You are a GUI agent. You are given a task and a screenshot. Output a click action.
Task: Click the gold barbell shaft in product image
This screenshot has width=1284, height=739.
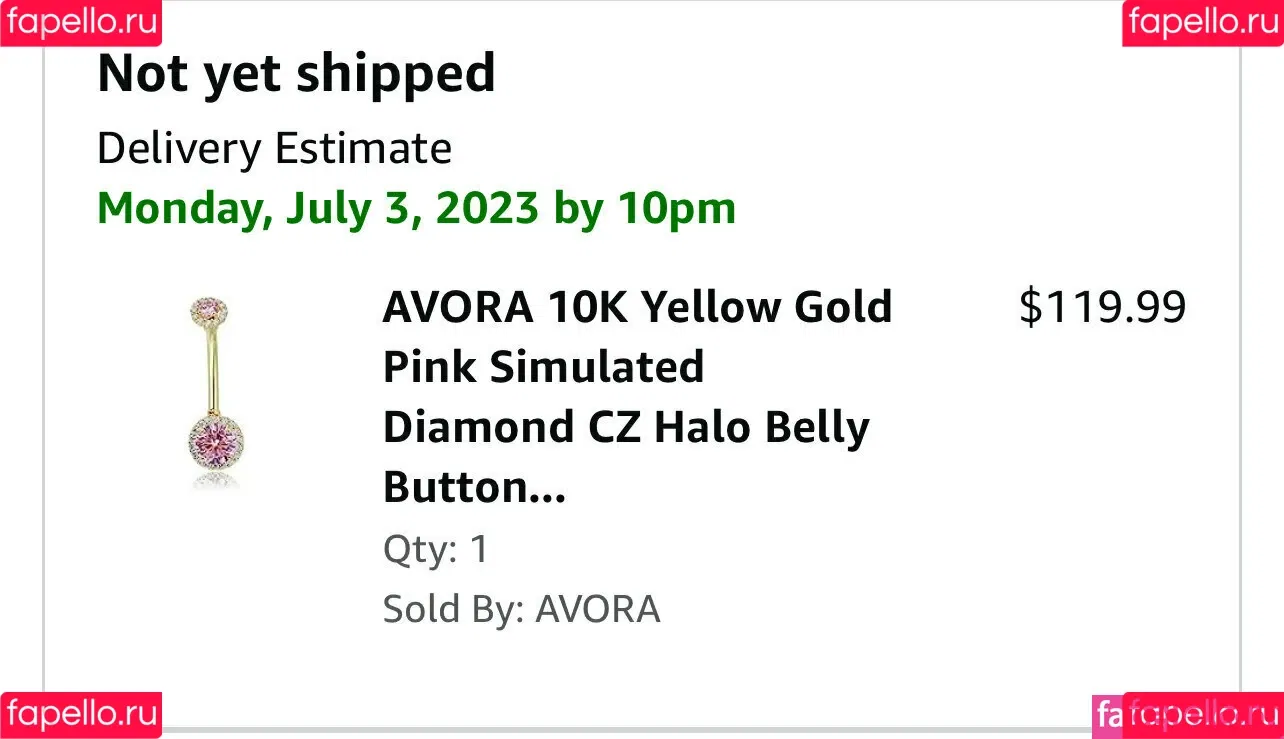(x=212, y=370)
